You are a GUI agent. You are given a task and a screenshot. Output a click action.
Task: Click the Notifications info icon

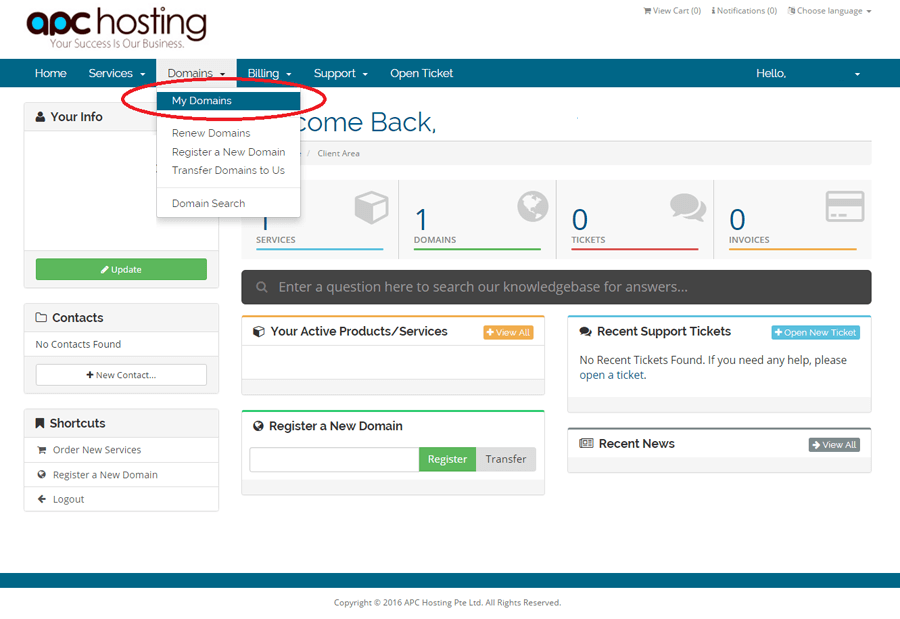pyautogui.click(x=713, y=11)
